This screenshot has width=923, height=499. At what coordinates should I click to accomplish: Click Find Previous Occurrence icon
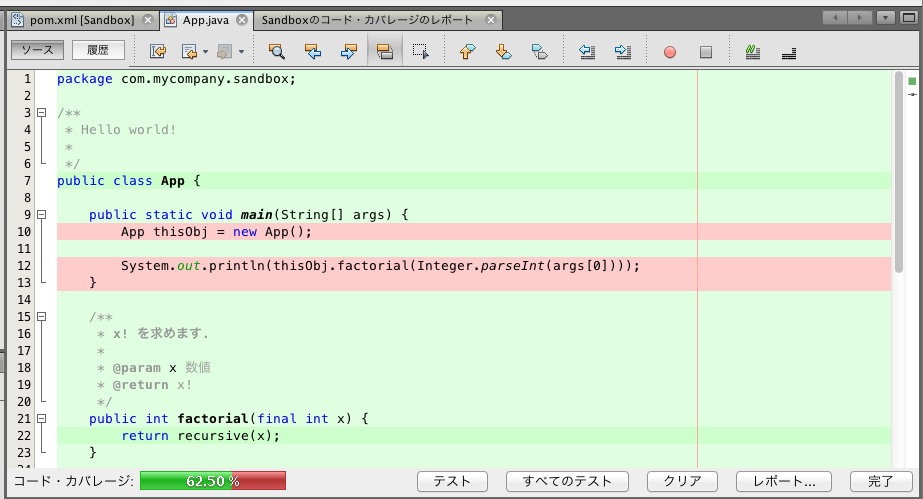313,51
